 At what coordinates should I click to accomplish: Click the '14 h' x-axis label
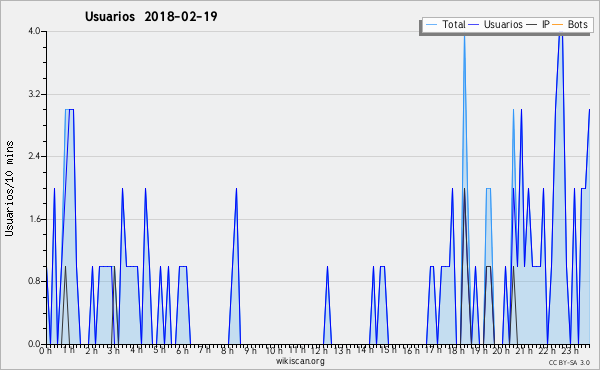(x=365, y=350)
